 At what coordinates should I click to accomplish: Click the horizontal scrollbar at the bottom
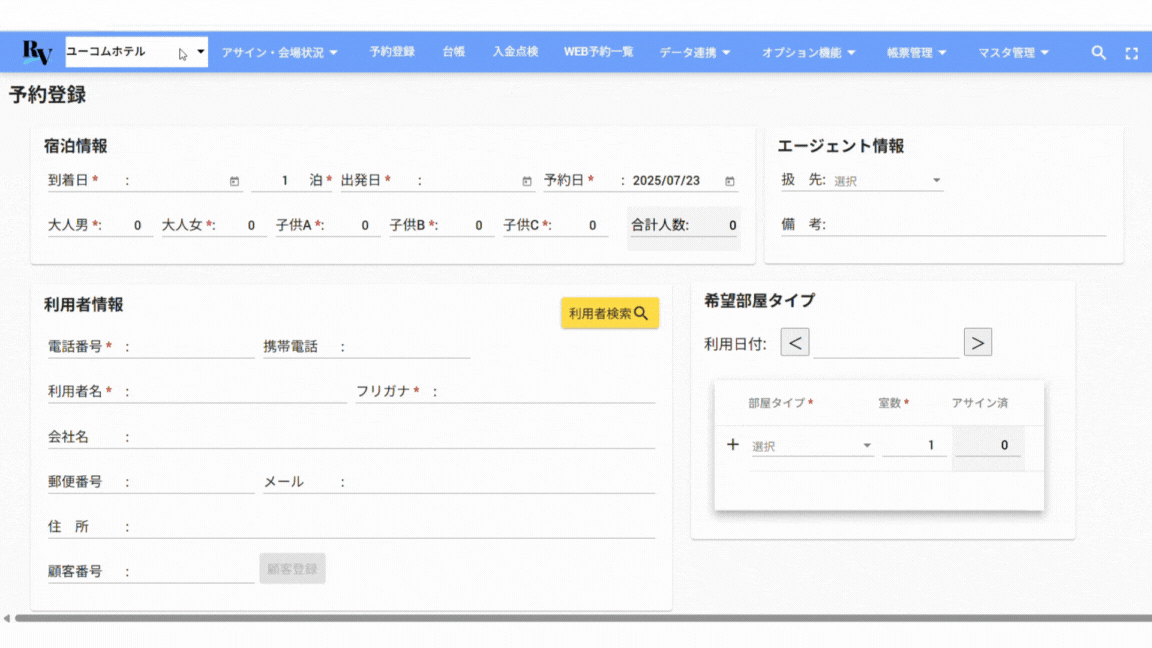pos(580,618)
